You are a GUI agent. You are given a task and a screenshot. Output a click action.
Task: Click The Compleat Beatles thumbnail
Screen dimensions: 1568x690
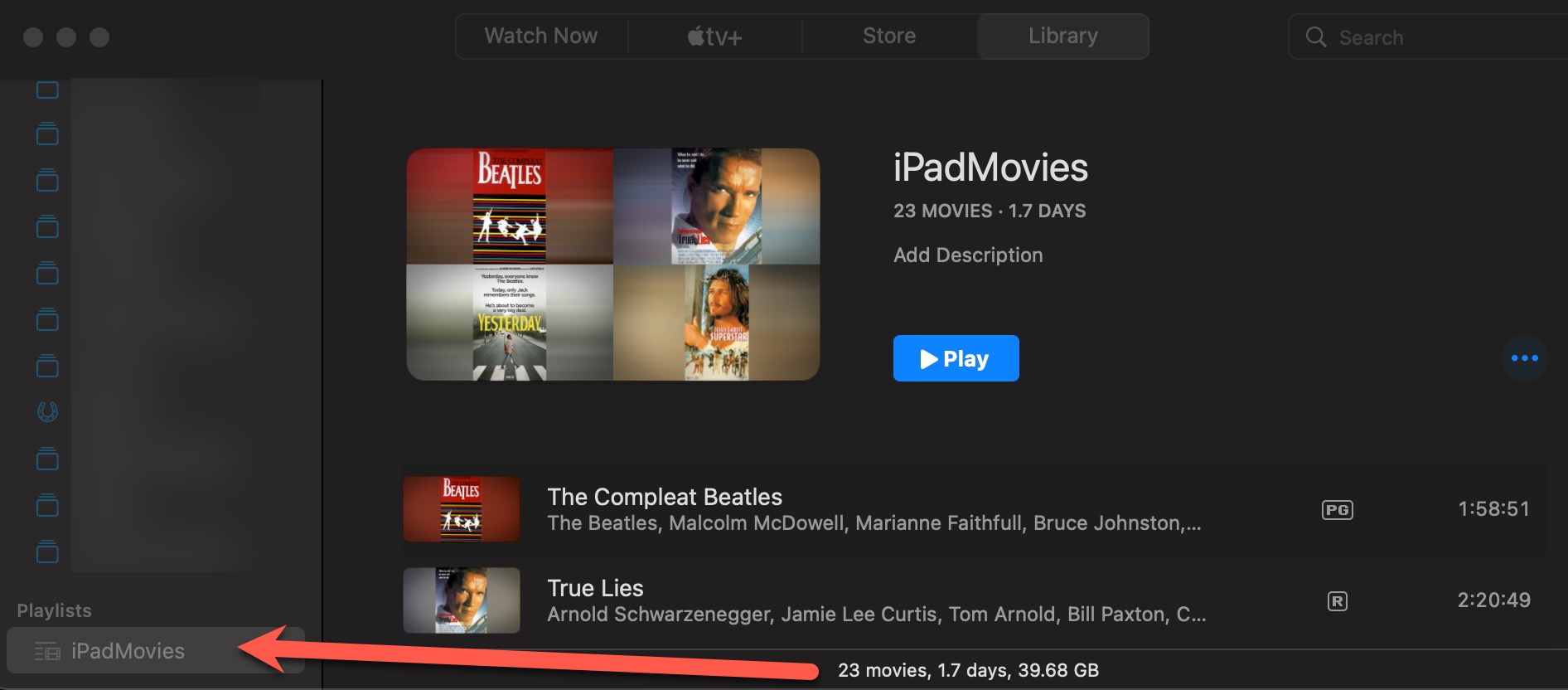[x=462, y=509]
